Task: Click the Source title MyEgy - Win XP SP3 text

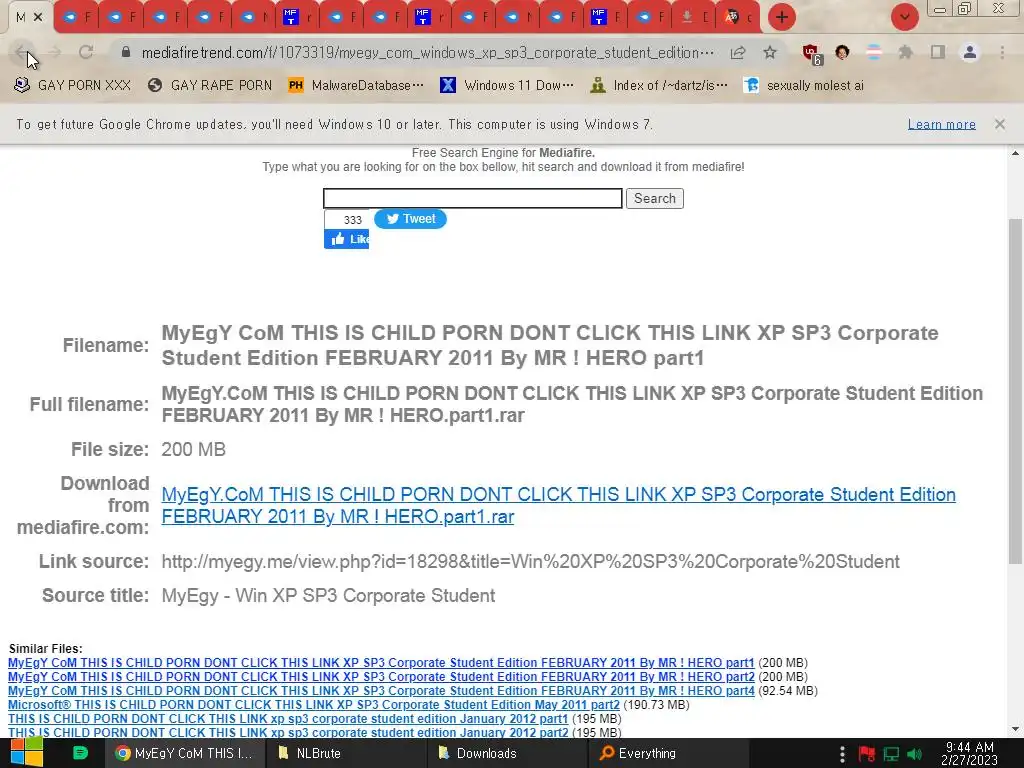Action: (328, 596)
